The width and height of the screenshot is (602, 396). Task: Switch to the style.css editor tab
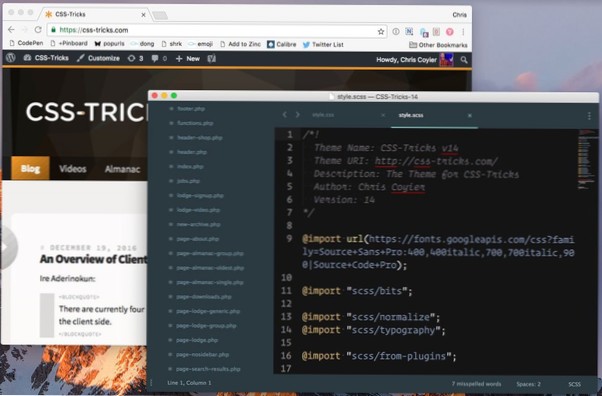point(323,115)
